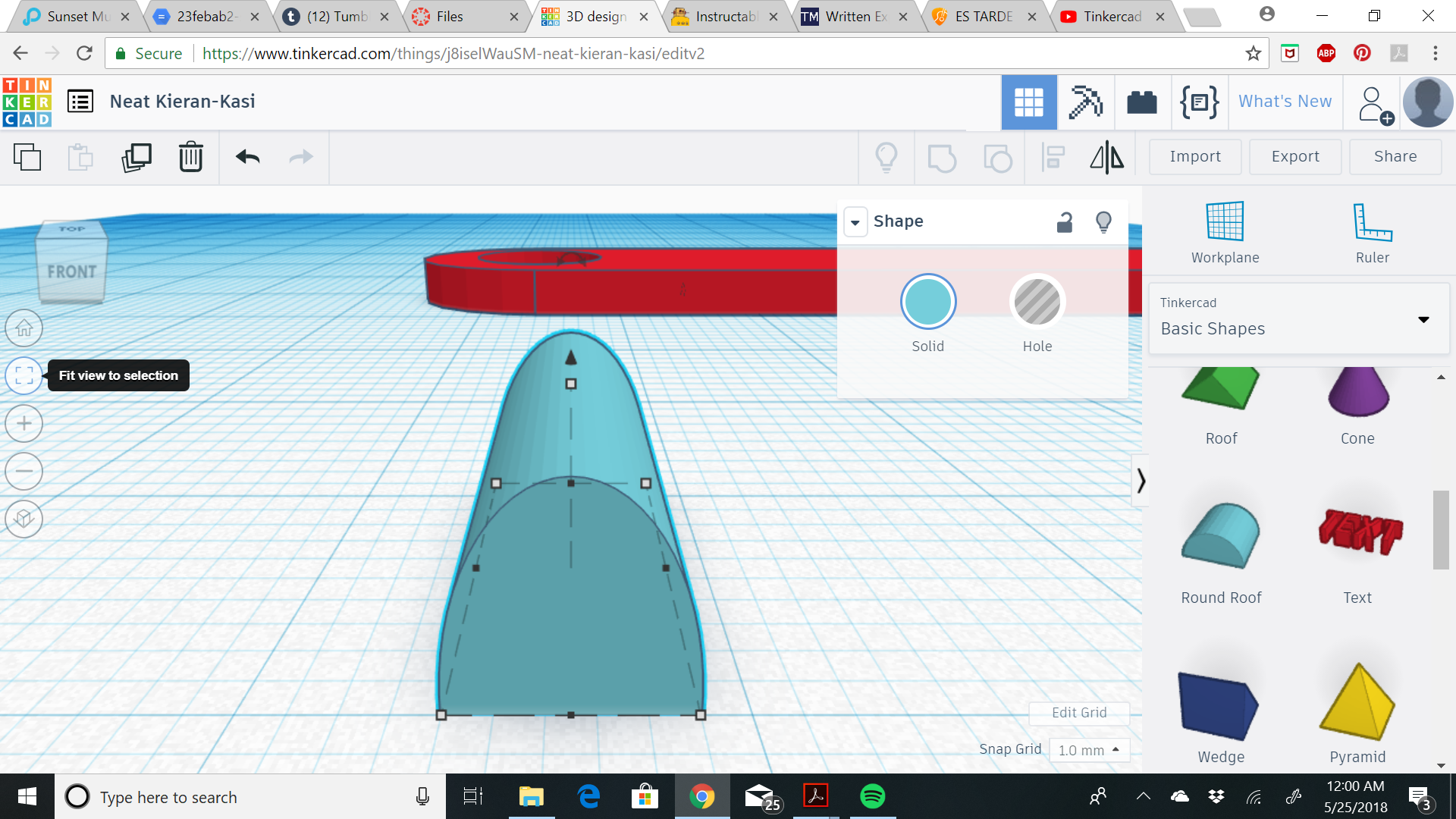
Task: Expand the hidden system tray icons
Action: pos(1143,796)
